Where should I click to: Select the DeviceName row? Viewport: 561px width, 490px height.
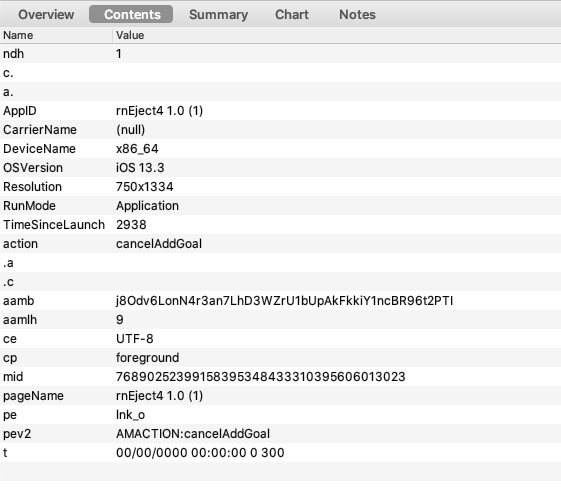coord(280,148)
